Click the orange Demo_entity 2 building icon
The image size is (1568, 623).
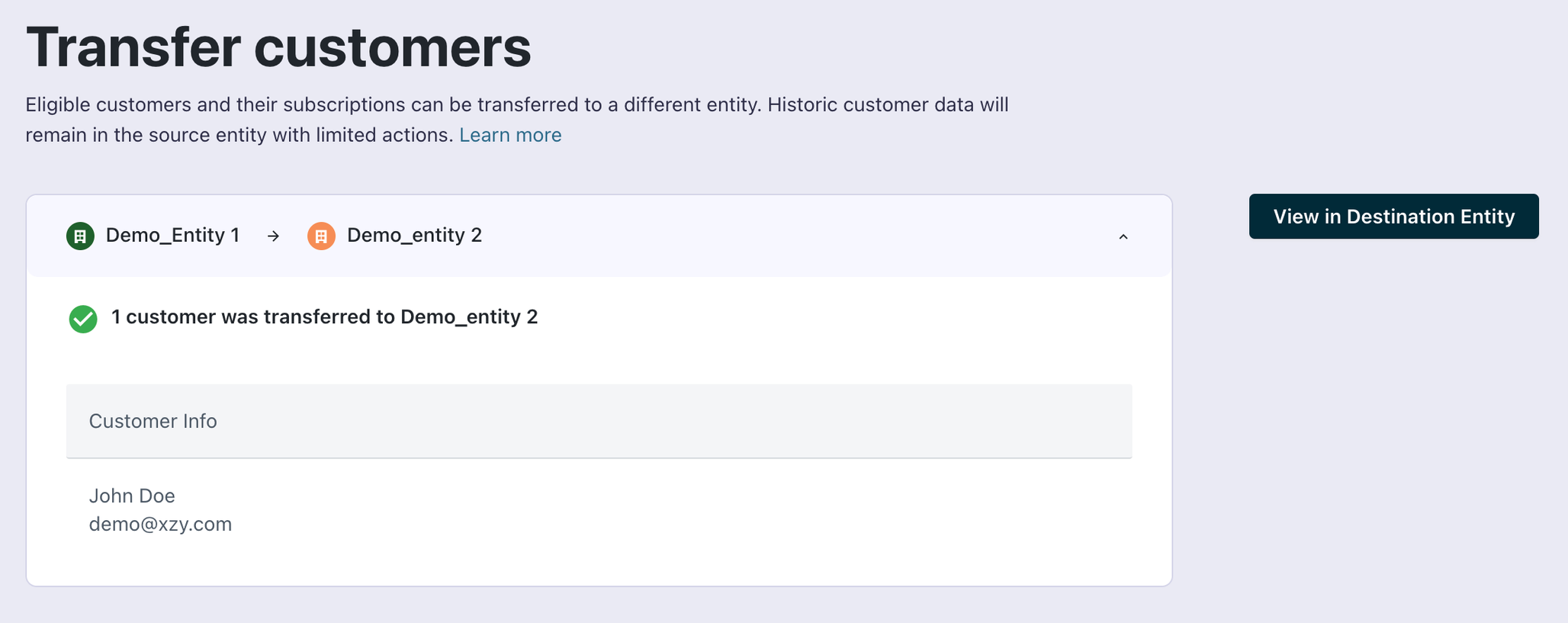(321, 236)
